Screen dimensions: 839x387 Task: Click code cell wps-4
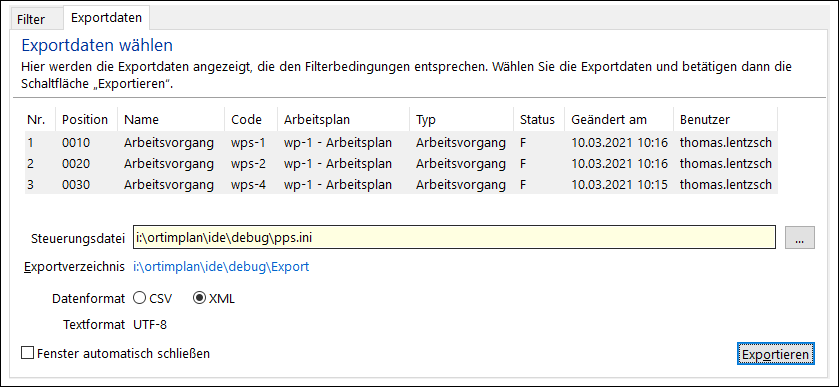(x=249, y=185)
